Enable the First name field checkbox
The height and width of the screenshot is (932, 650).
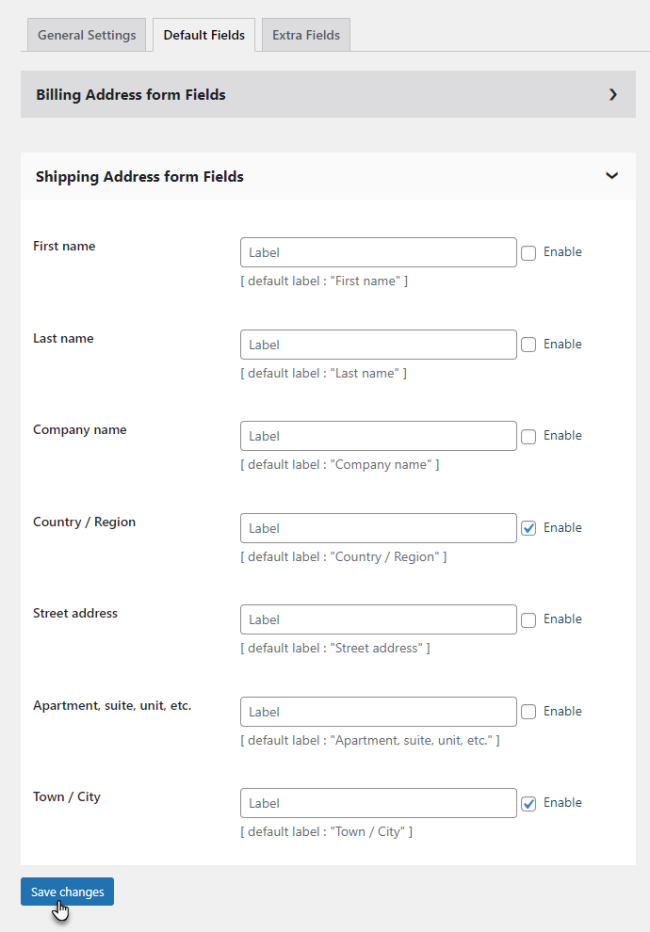[x=529, y=253]
